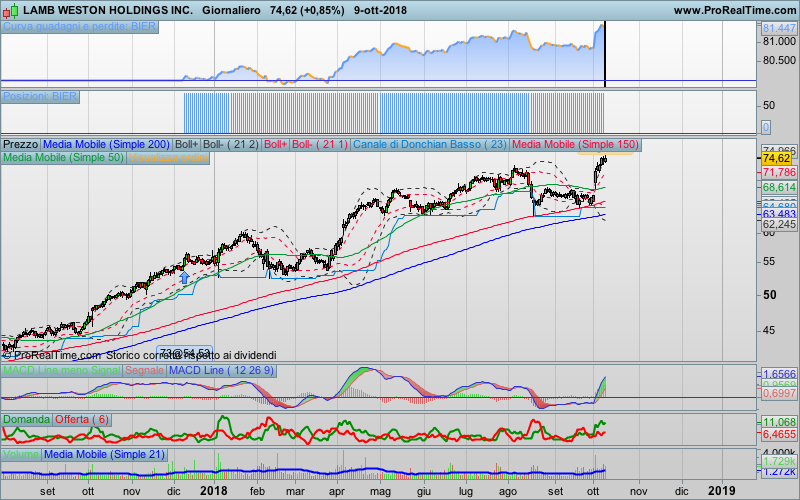Open Curva guadagni e perdite: BIER label
The width and height of the screenshot is (800, 500).
point(80,27)
